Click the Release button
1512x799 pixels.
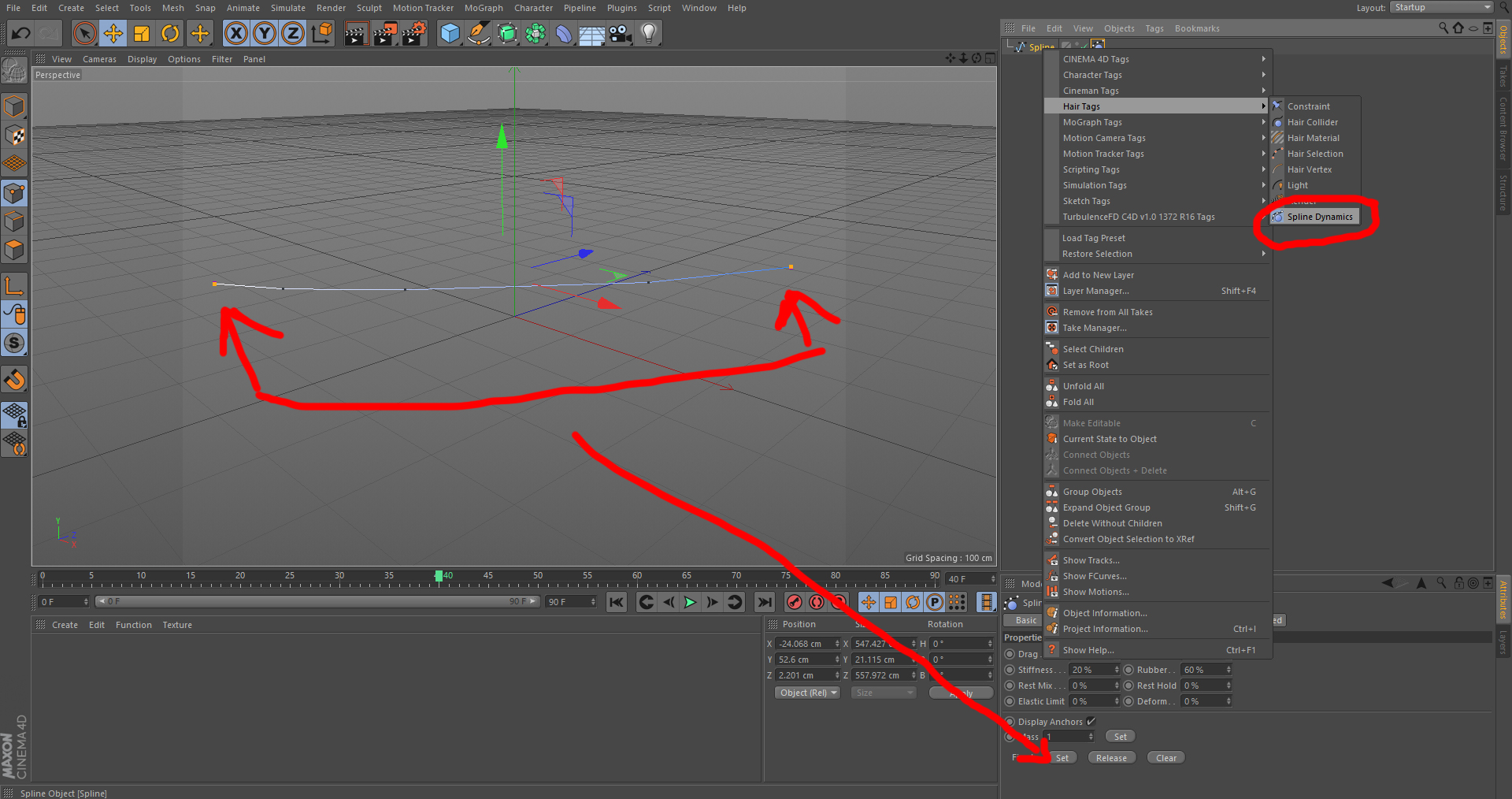1111,758
